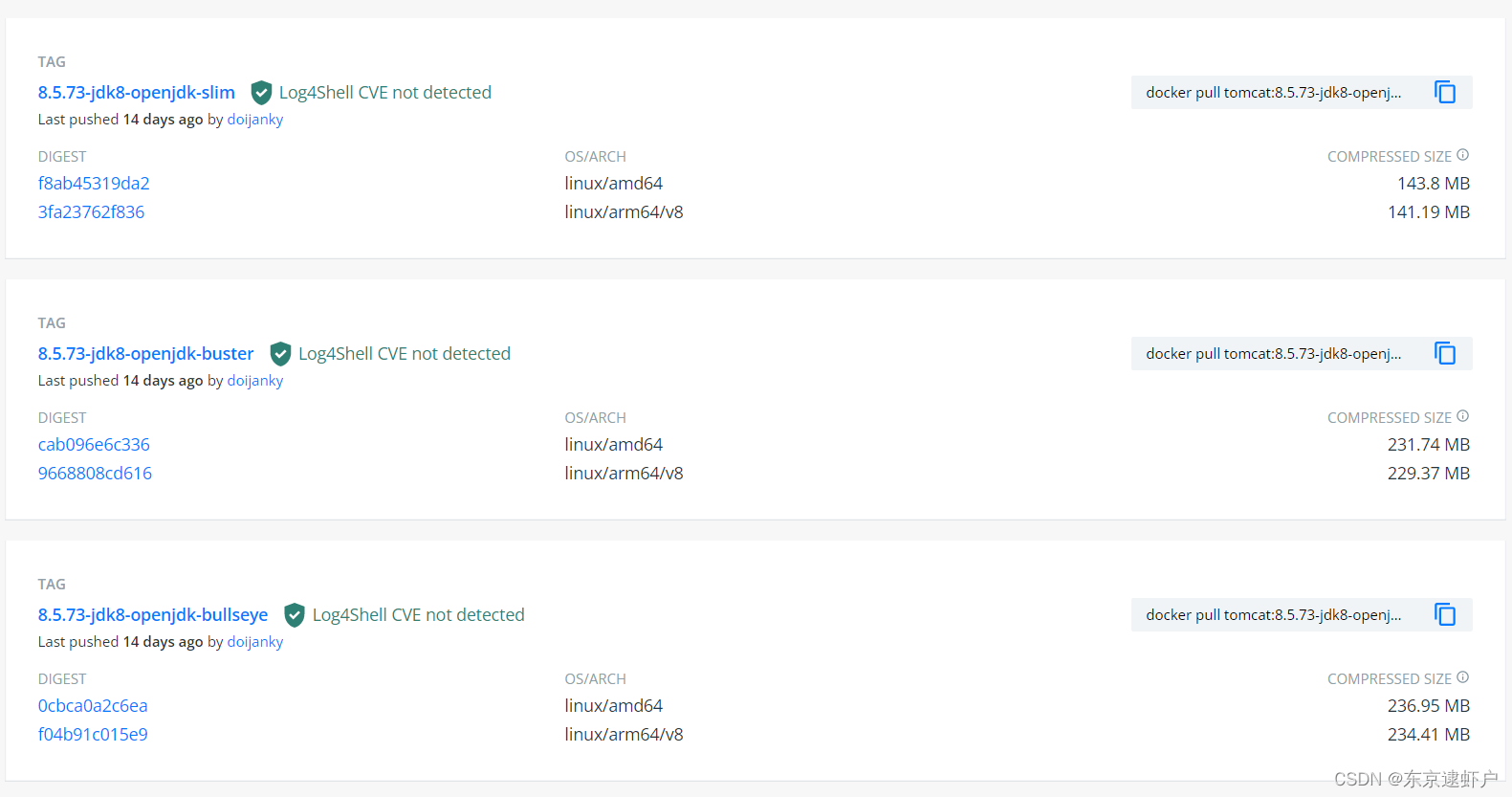Copy docker pull command for openjdk-slim tag
Viewport: 1512px width, 797px height.
pyautogui.click(x=1444, y=93)
